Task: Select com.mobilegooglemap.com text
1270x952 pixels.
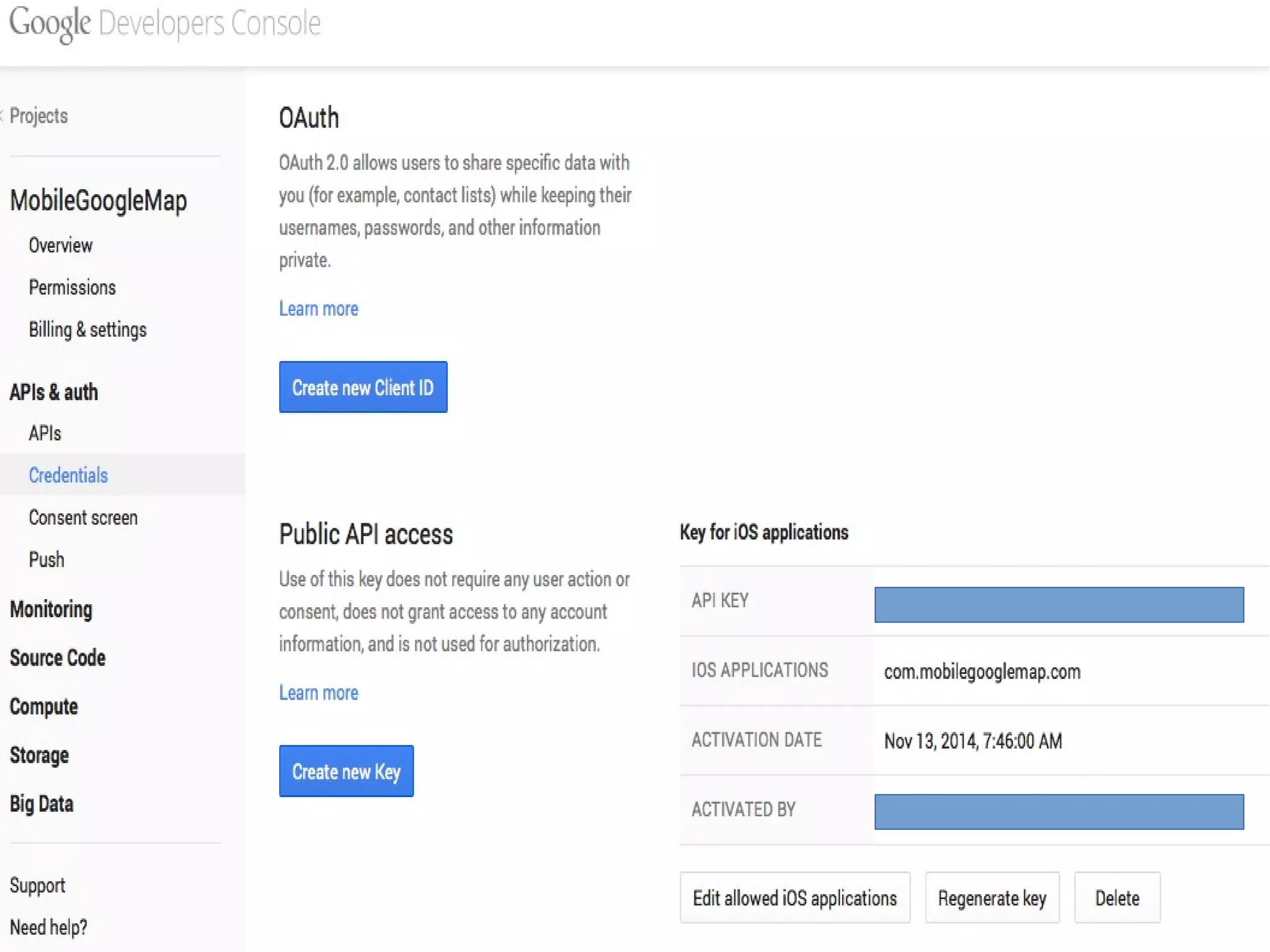Action: 983,672
